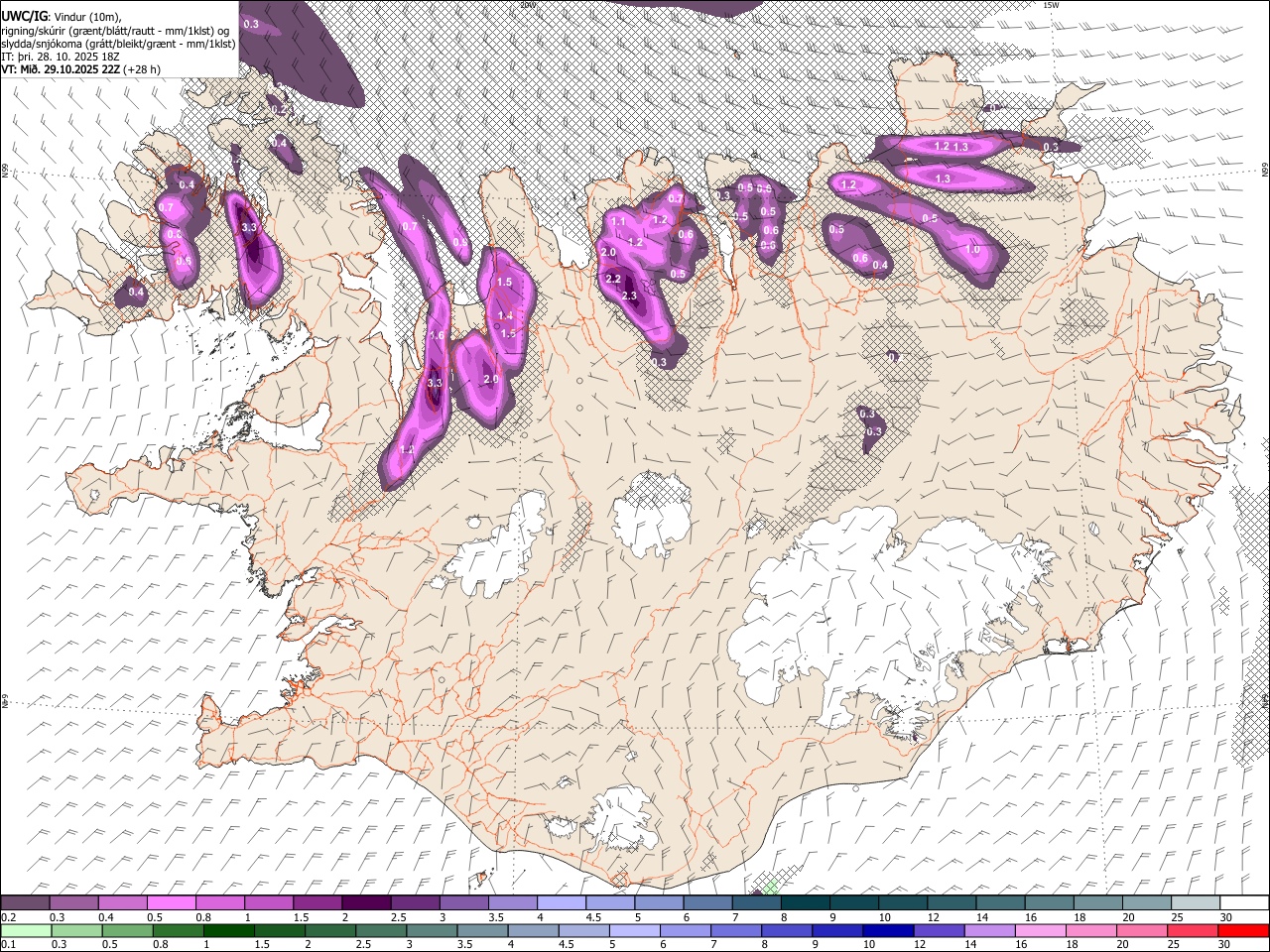
Task: Select the light blue upper swatch between 4 and 4.5
Action: 561,903
